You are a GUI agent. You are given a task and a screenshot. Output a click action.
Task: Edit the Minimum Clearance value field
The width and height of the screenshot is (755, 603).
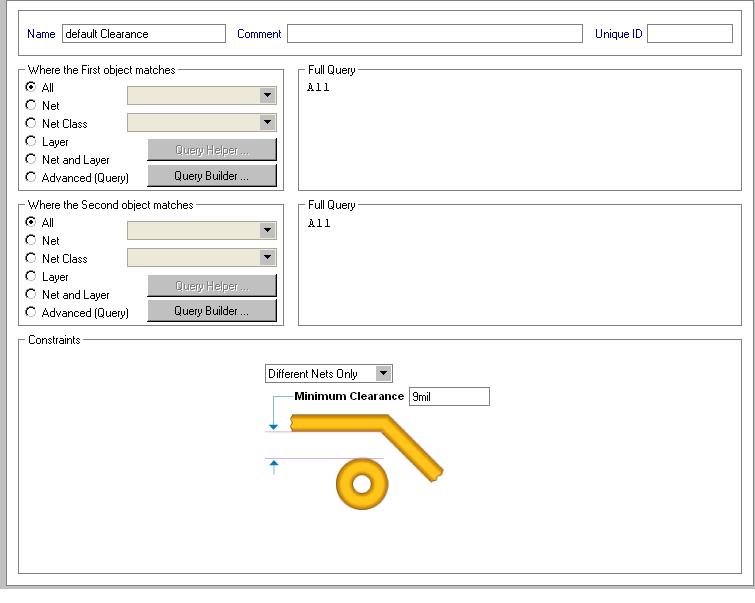(x=449, y=397)
